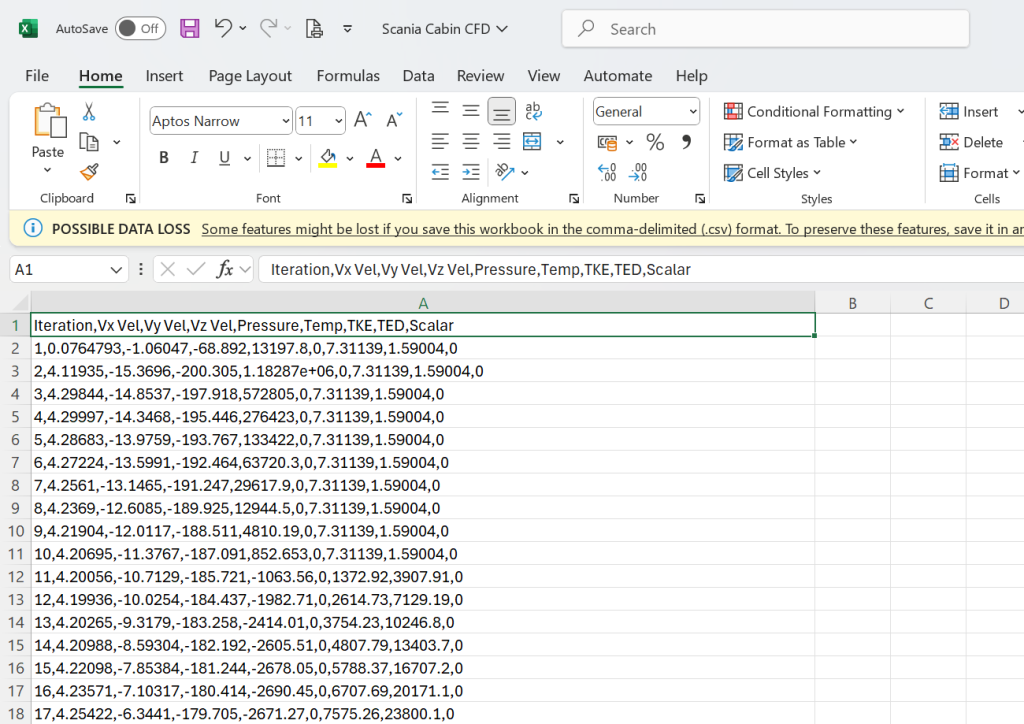This screenshot has height=724, width=1024.
Task: Switch to the Page Layout tab
Action: coord(250,76)
